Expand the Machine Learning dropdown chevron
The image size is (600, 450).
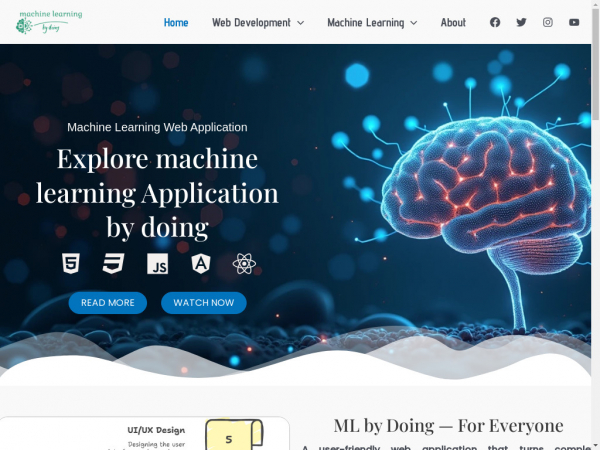coord(413,23)
